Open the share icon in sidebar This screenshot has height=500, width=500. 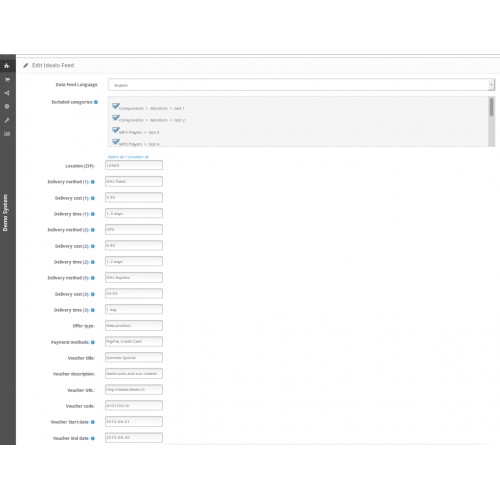[7, 93]
